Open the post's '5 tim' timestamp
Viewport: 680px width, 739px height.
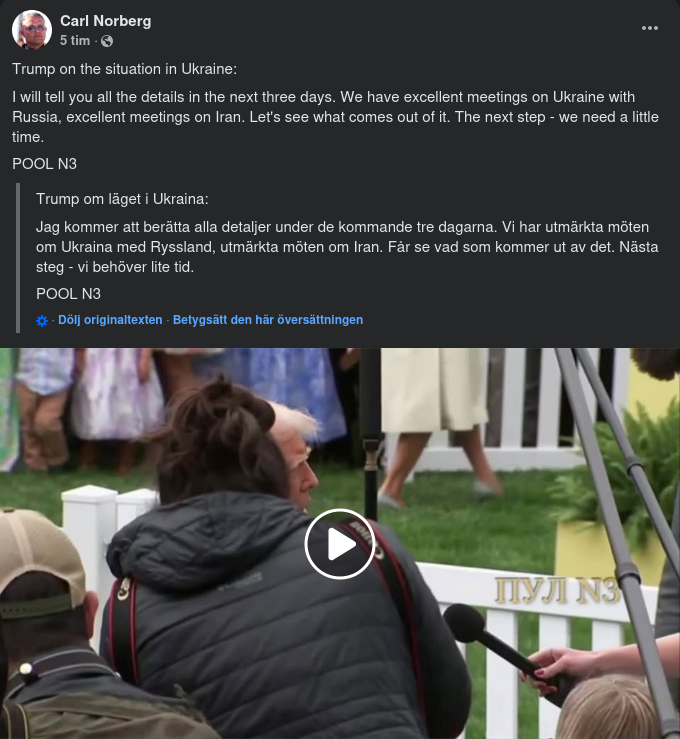tap(75, 41)
